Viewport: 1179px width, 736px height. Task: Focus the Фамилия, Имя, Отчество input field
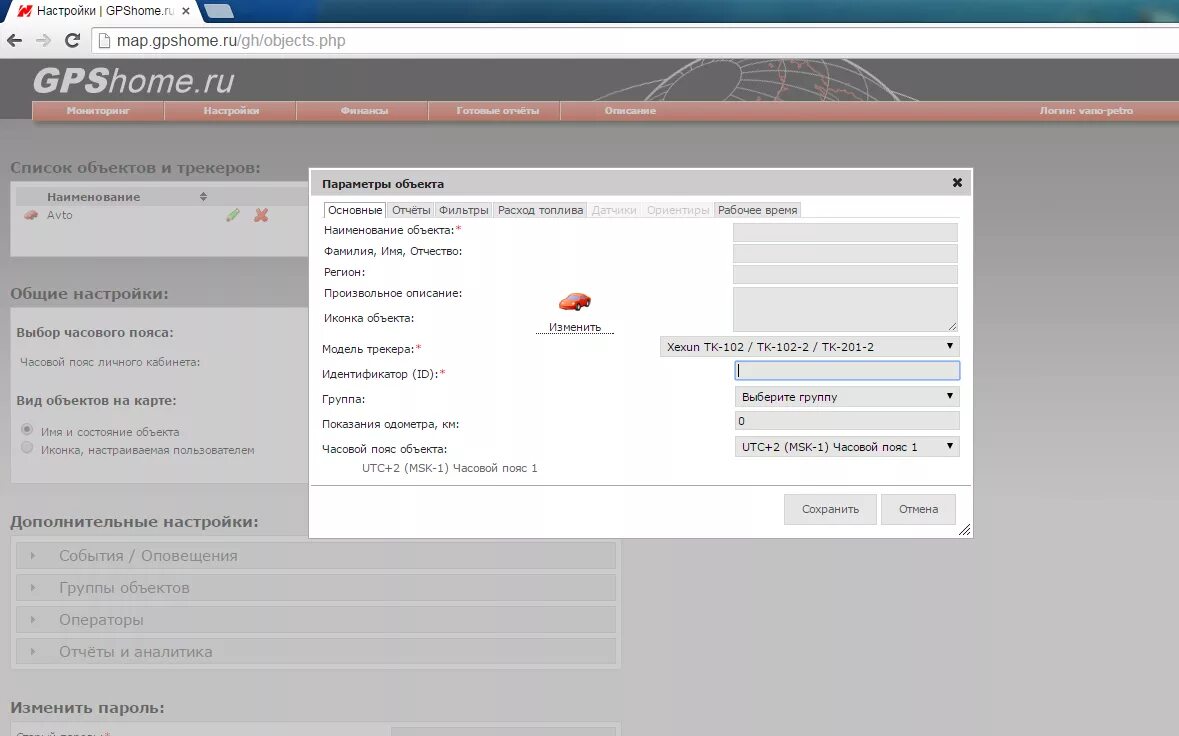click(845, 253)
